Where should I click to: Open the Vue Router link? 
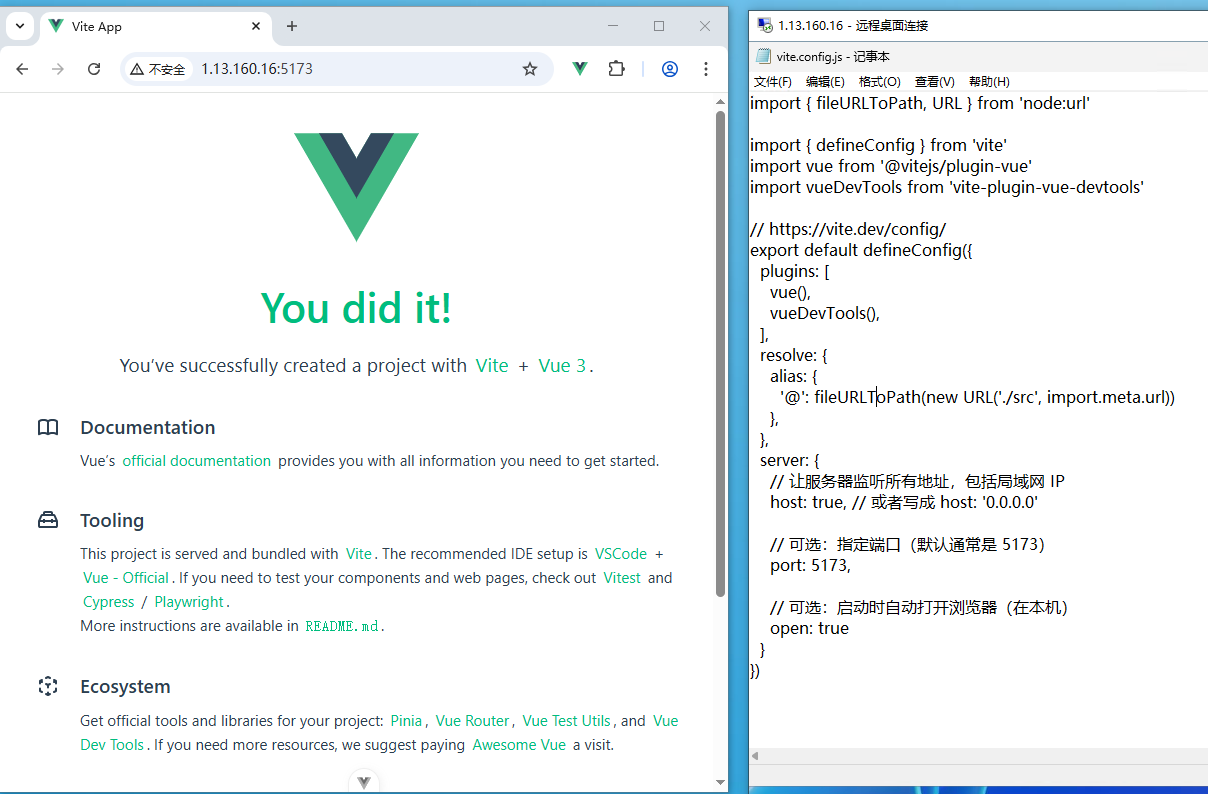pos(472,720)
